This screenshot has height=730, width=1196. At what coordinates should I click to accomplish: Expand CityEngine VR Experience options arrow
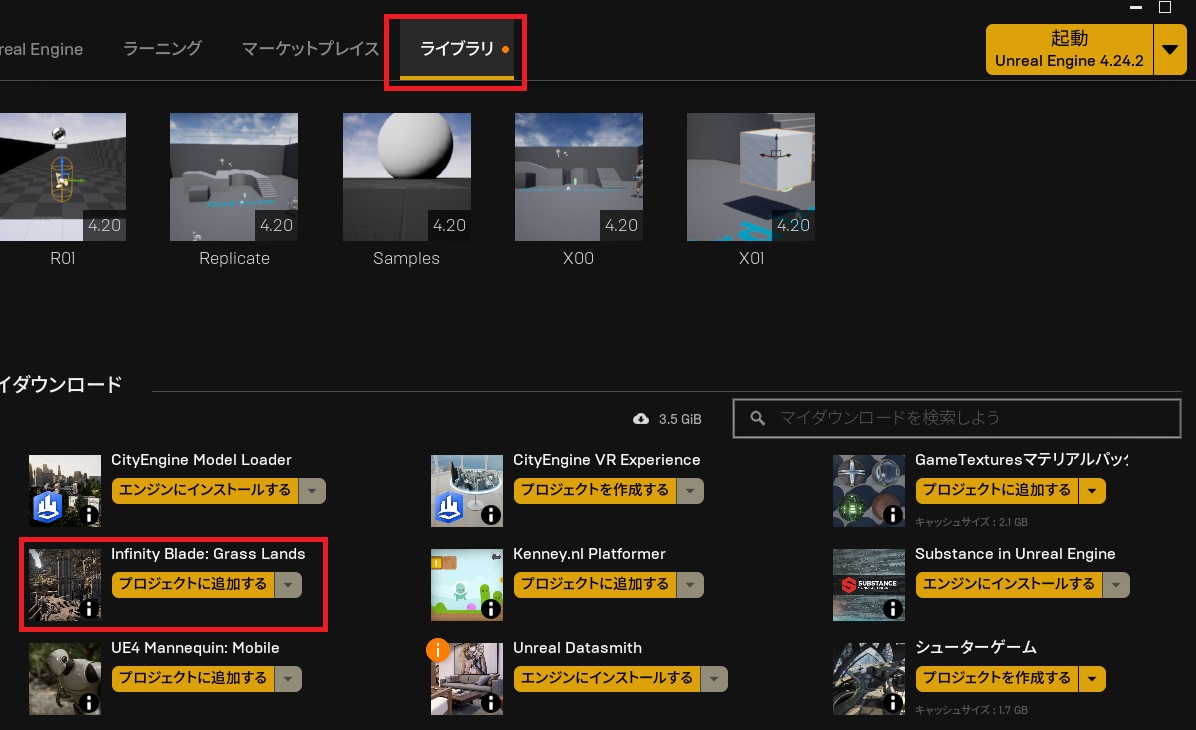tap(690, 490)
